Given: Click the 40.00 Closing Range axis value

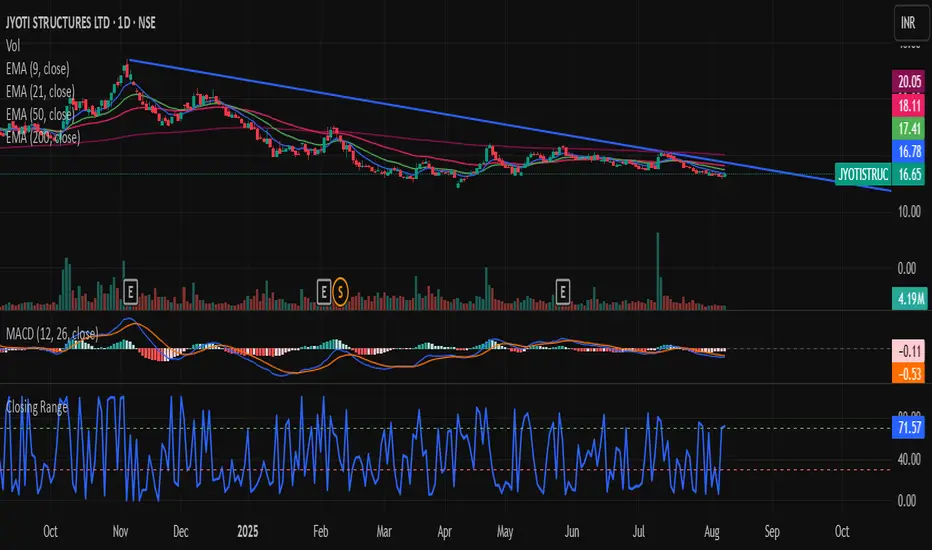Looking at the screenshot, I should tap(909, 460).
